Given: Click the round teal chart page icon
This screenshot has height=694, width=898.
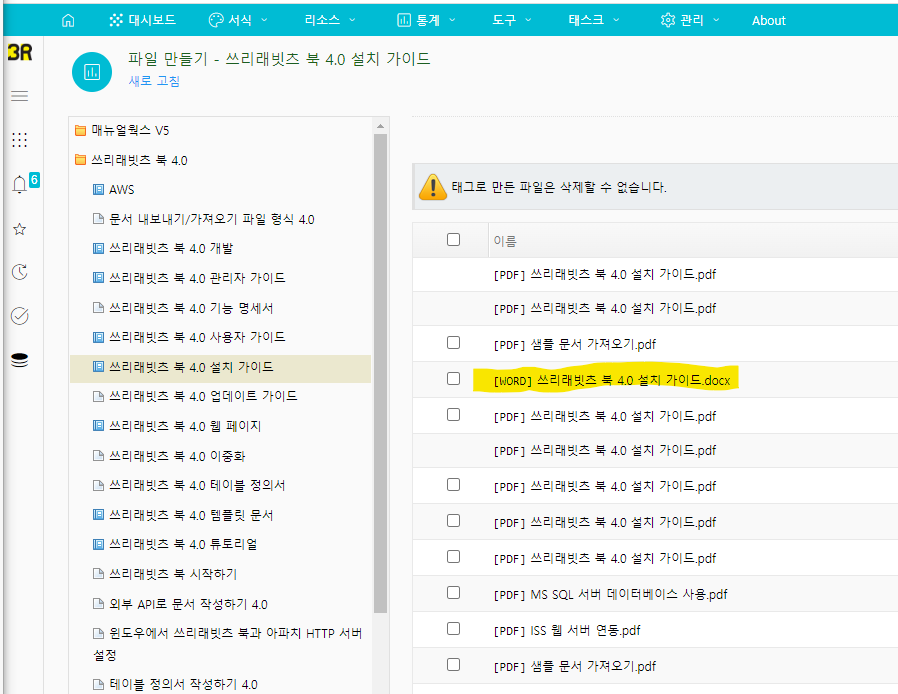Looking at the screenshot, I should (92, 72).
